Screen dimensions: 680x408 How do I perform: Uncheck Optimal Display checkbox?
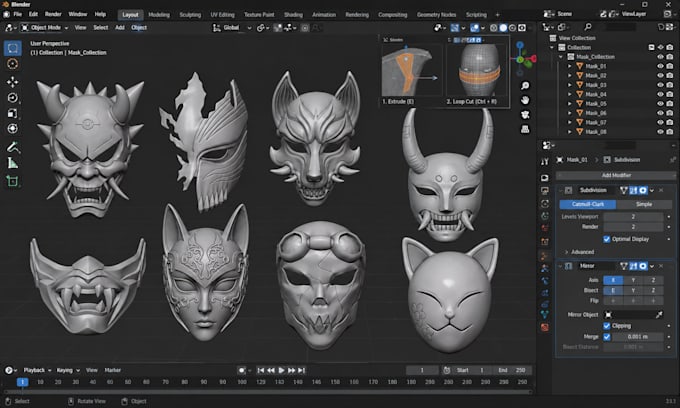coord(607,239)
